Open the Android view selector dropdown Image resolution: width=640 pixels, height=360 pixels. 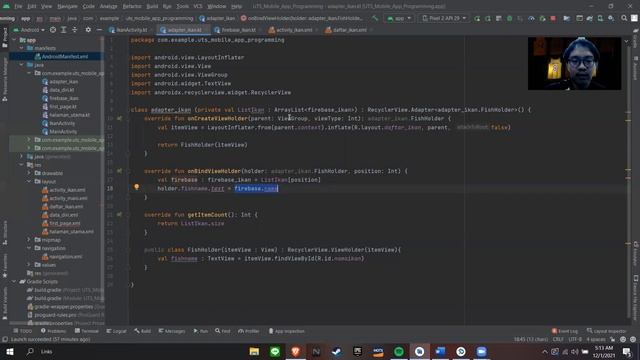pyautogui.click(x=29, y=30)
